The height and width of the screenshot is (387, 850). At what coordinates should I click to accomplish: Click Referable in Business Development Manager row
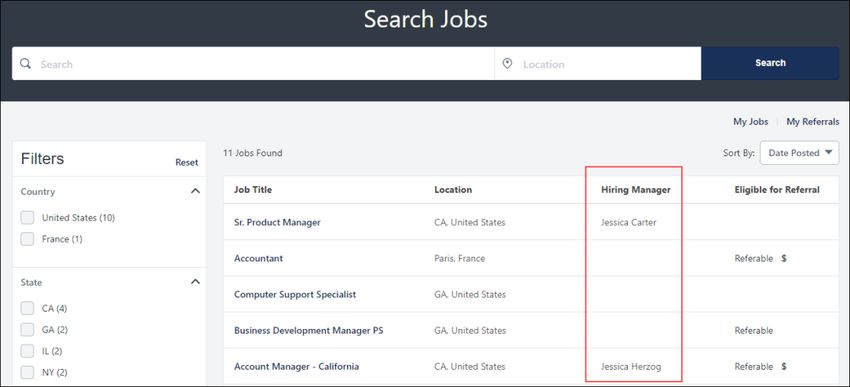point(754,330)
